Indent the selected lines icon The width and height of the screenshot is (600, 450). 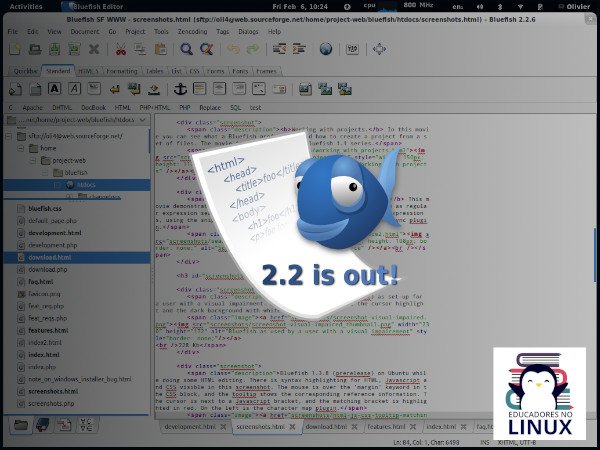[x=299, y=49]
